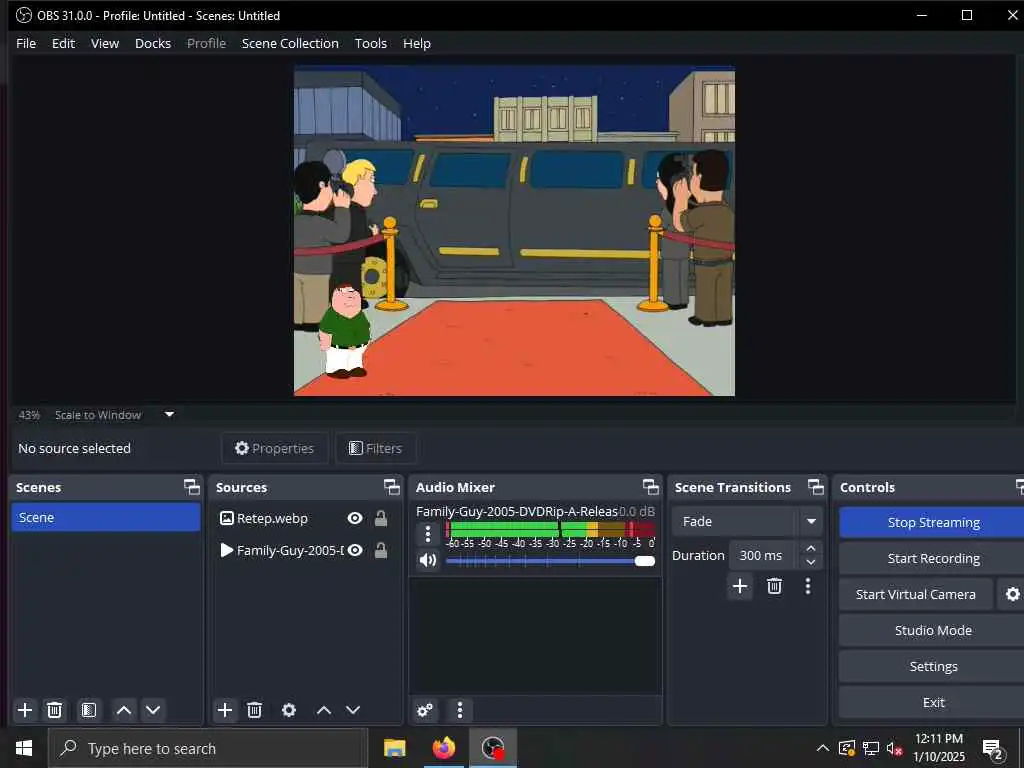Undock the Scenes panel
This screenshot has height=768, width=1024.
[191, 487]
